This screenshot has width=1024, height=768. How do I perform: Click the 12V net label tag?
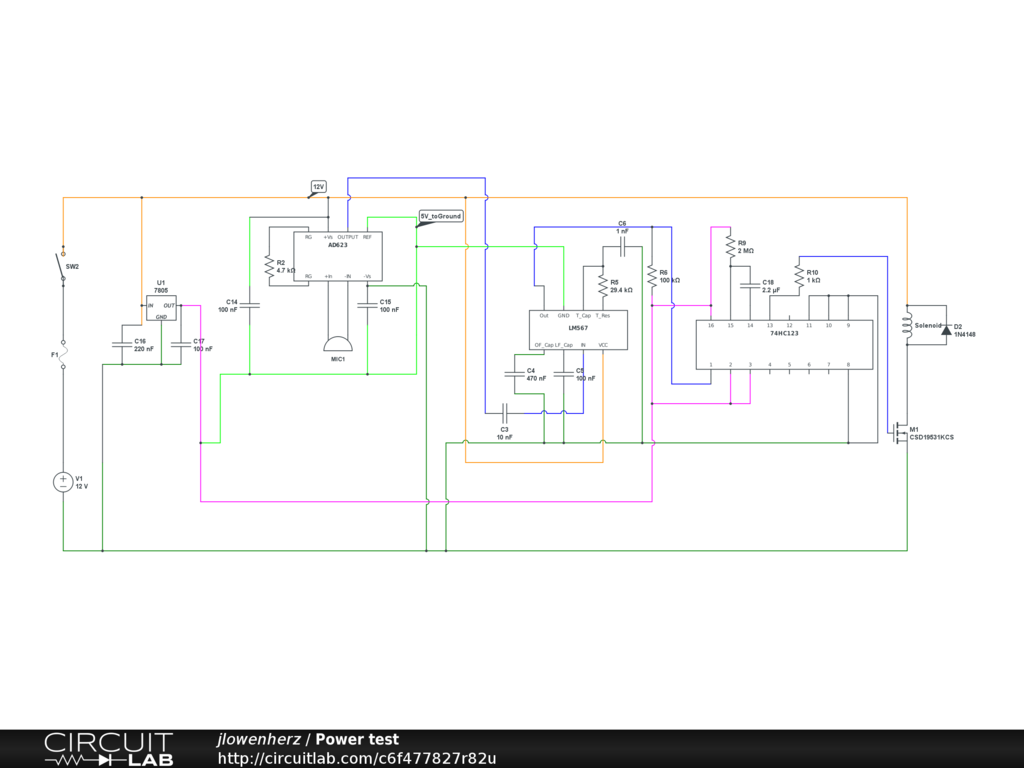tap(319, 187)
